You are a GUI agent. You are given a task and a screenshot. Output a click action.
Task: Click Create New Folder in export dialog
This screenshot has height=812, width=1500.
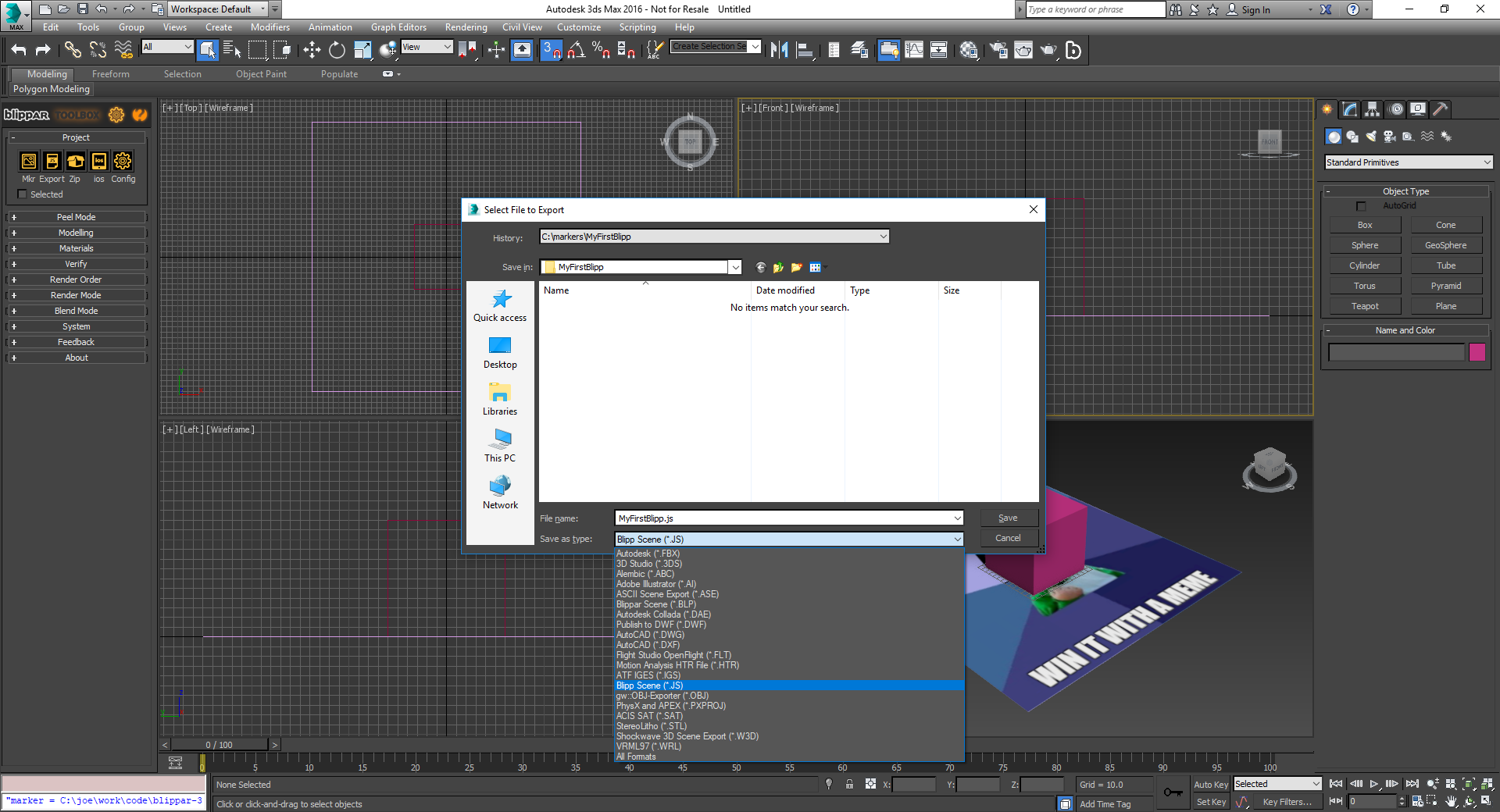(x=796, y=267)
